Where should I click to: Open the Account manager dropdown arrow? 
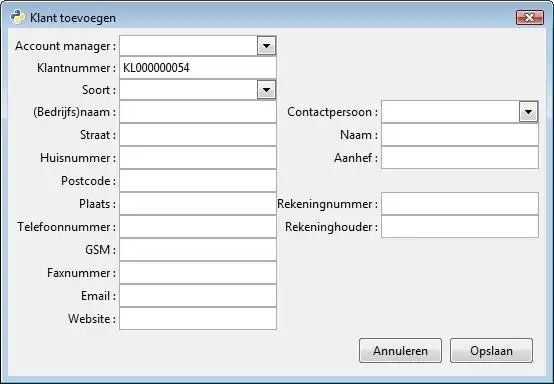click(266, 46)
